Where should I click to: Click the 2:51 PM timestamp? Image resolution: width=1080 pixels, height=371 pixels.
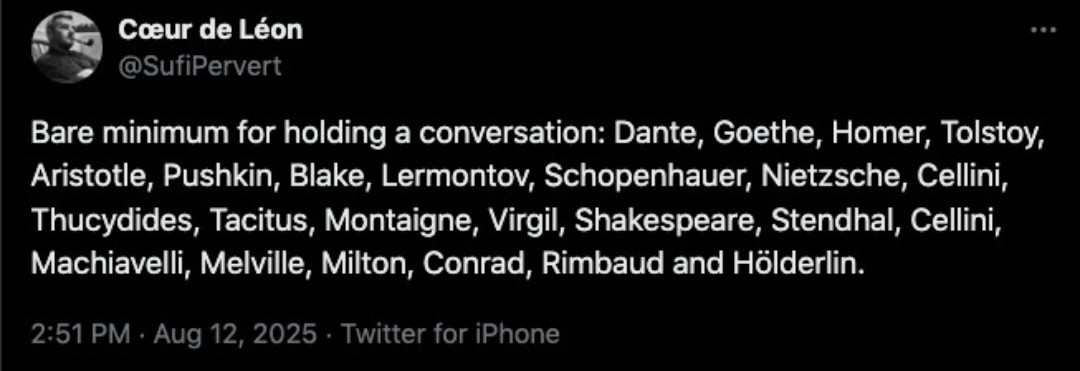click(81, 335)
